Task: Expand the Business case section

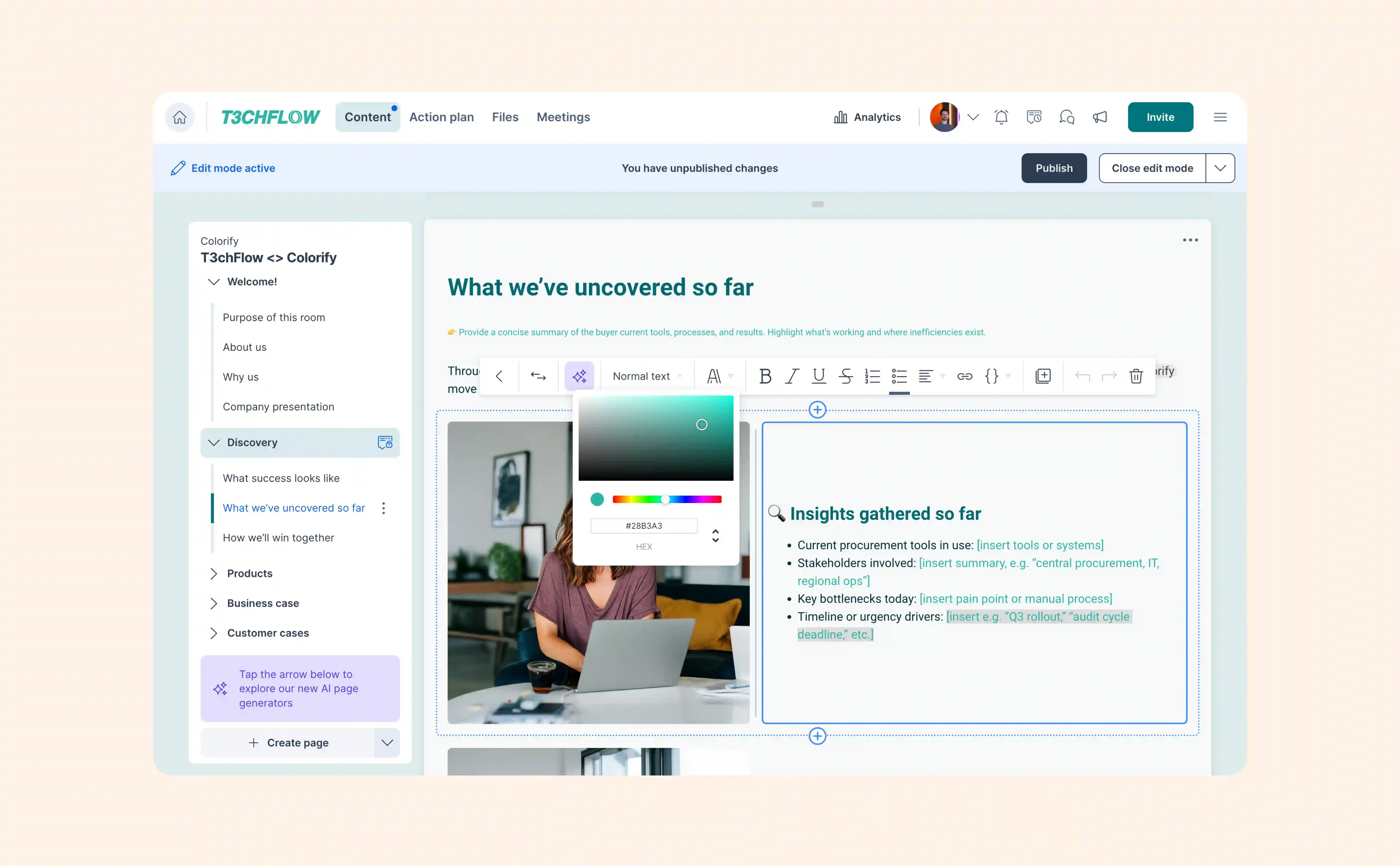Action: click(x=214, y=603)
